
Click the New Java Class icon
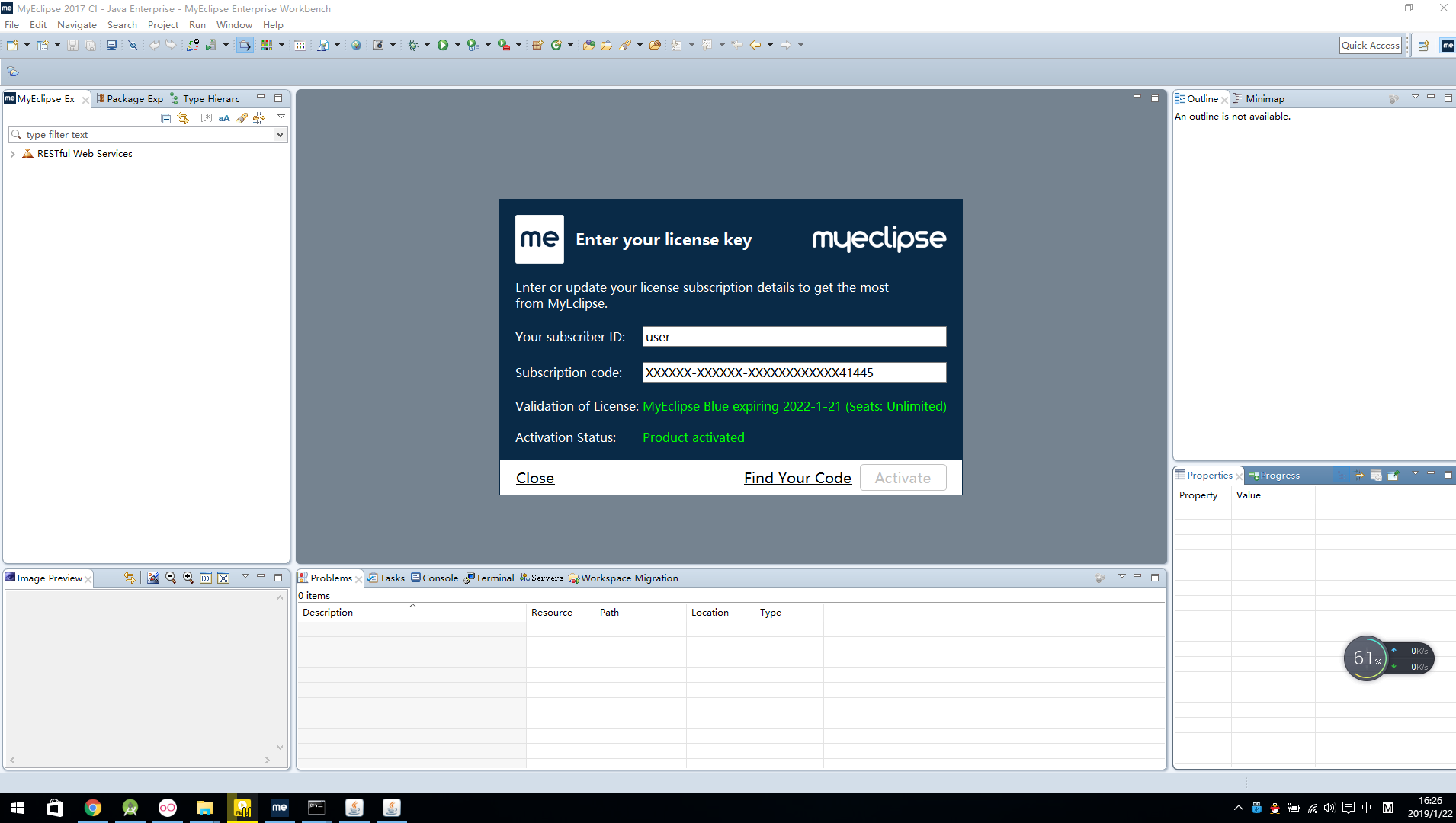[x=556, y=45]
